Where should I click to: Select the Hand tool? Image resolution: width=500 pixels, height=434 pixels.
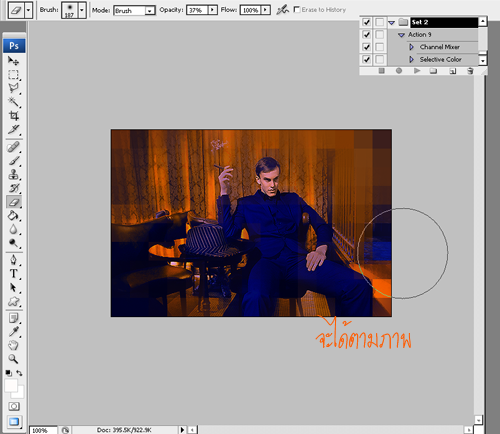point(13,345)
